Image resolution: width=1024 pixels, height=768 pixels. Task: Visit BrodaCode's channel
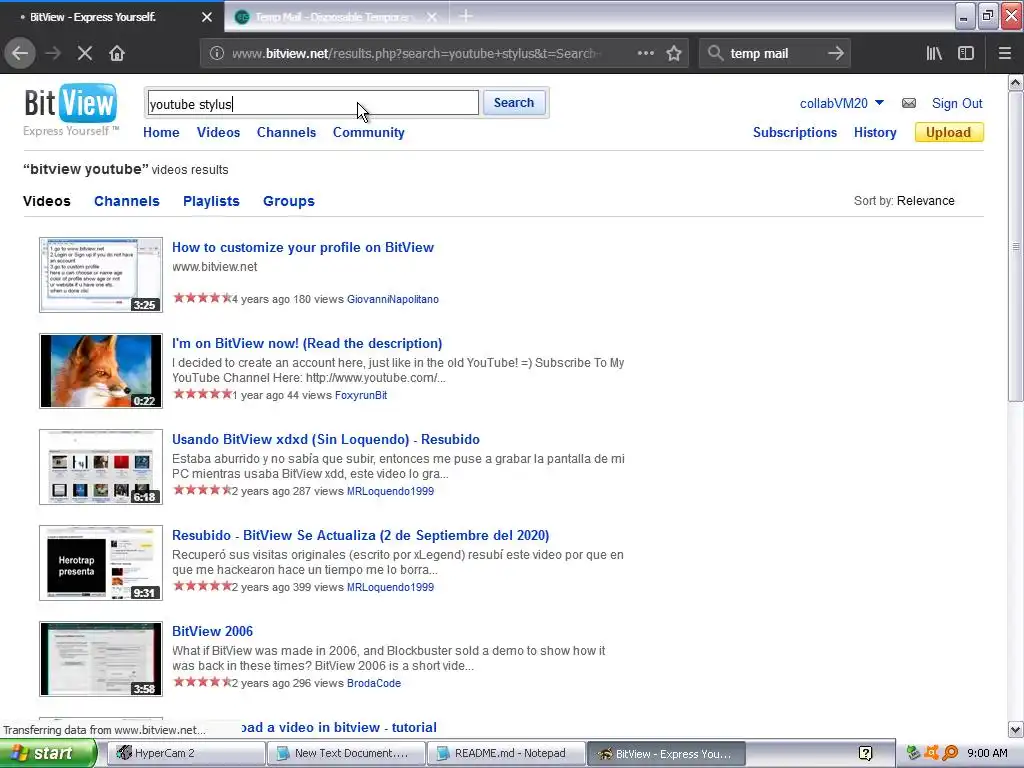coord(374,683)
